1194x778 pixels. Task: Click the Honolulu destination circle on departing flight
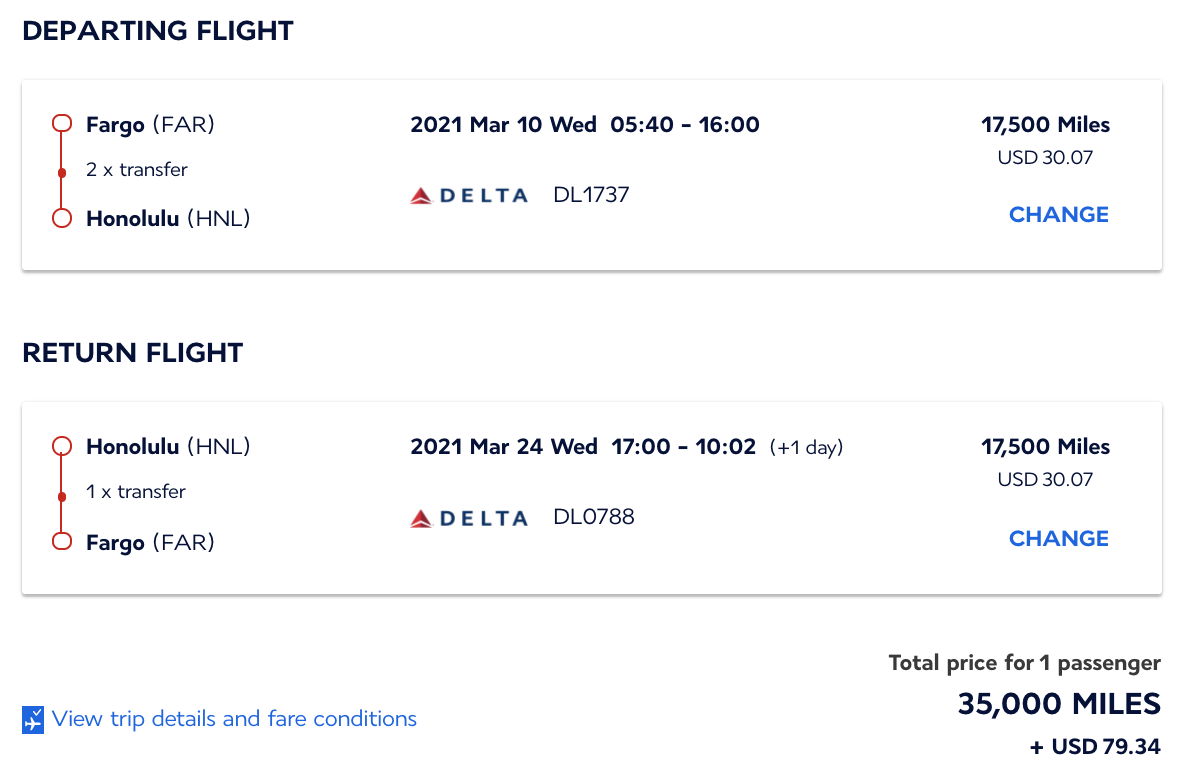(61, 218)
